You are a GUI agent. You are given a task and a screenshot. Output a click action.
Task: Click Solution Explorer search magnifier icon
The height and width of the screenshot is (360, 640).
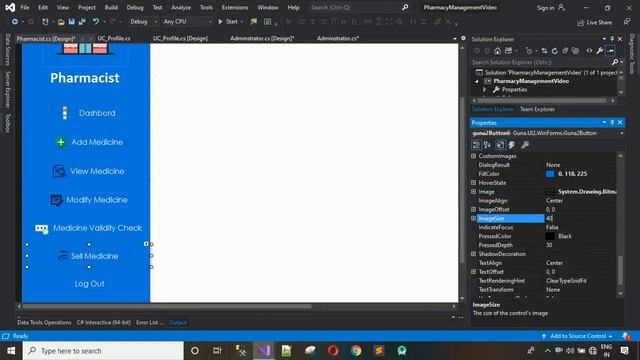pyautogui.click(x=615, y=62)
